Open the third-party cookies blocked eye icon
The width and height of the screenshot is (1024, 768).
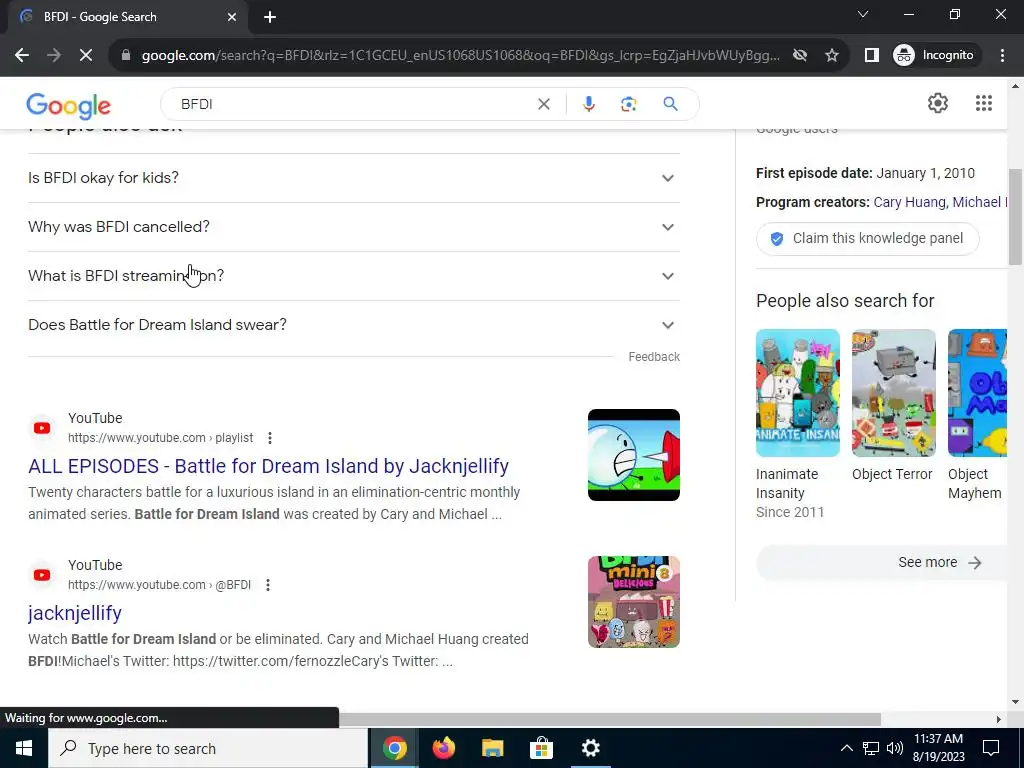[799, 56]
